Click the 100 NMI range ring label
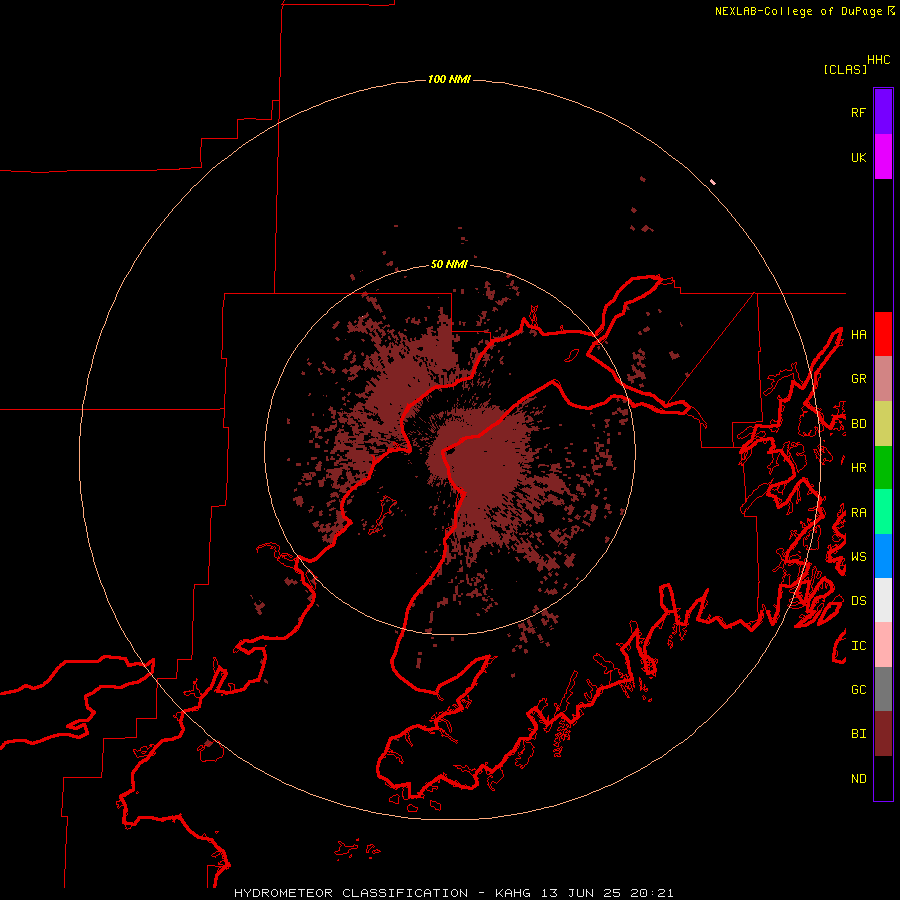 click(x=449, y=79)
